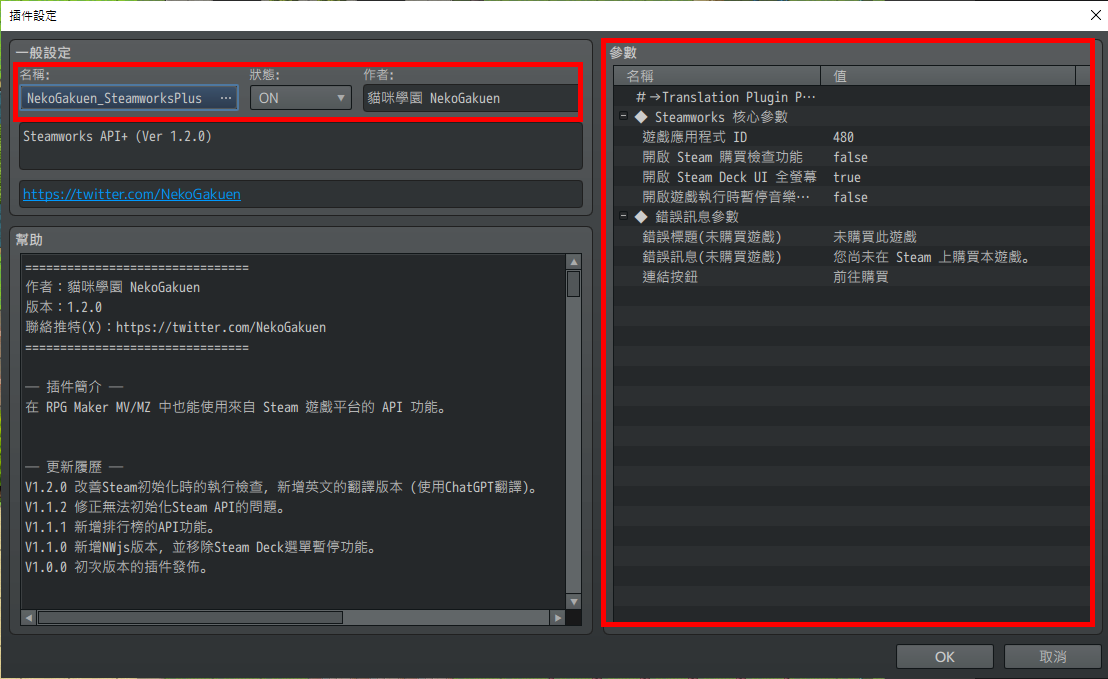Image resolution: width=1108 pixels, height=679 pixels.
Task: Click the false value for Steam 購買檢查功能
Action: click(x=850, y=158)
